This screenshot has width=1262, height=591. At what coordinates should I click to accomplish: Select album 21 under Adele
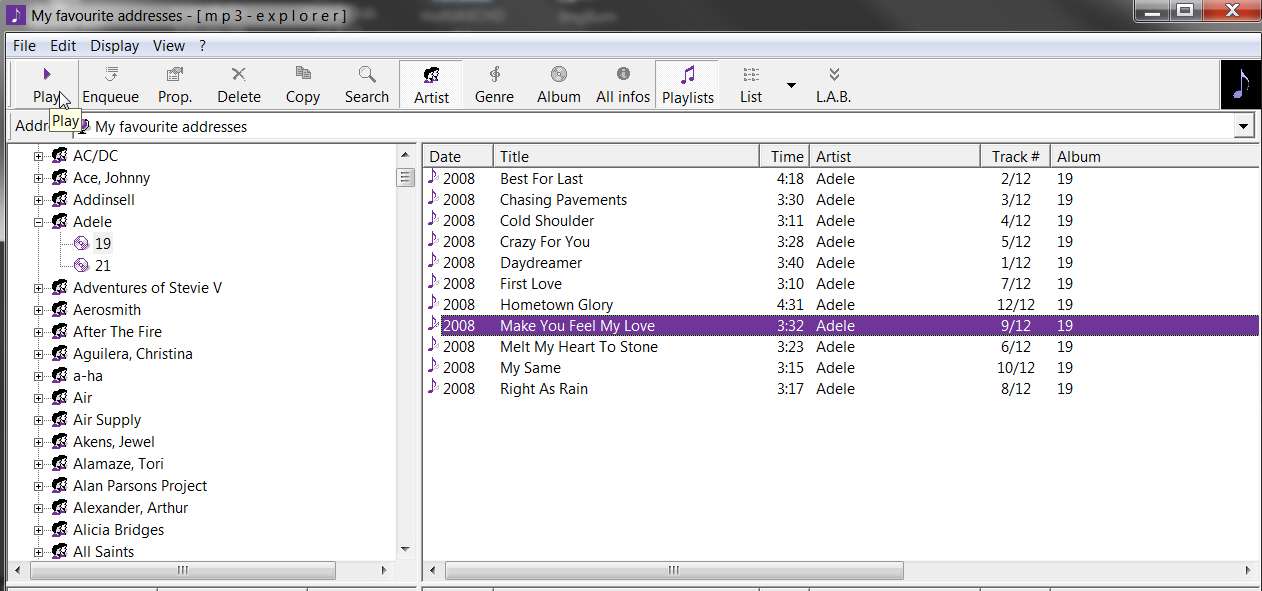click(103, 266)
